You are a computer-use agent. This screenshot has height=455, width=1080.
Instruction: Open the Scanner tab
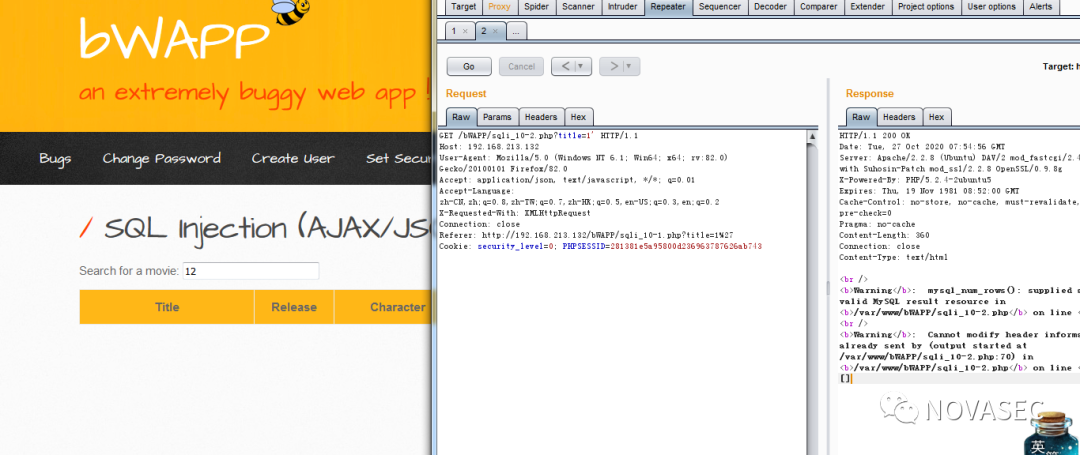[579, 7]
